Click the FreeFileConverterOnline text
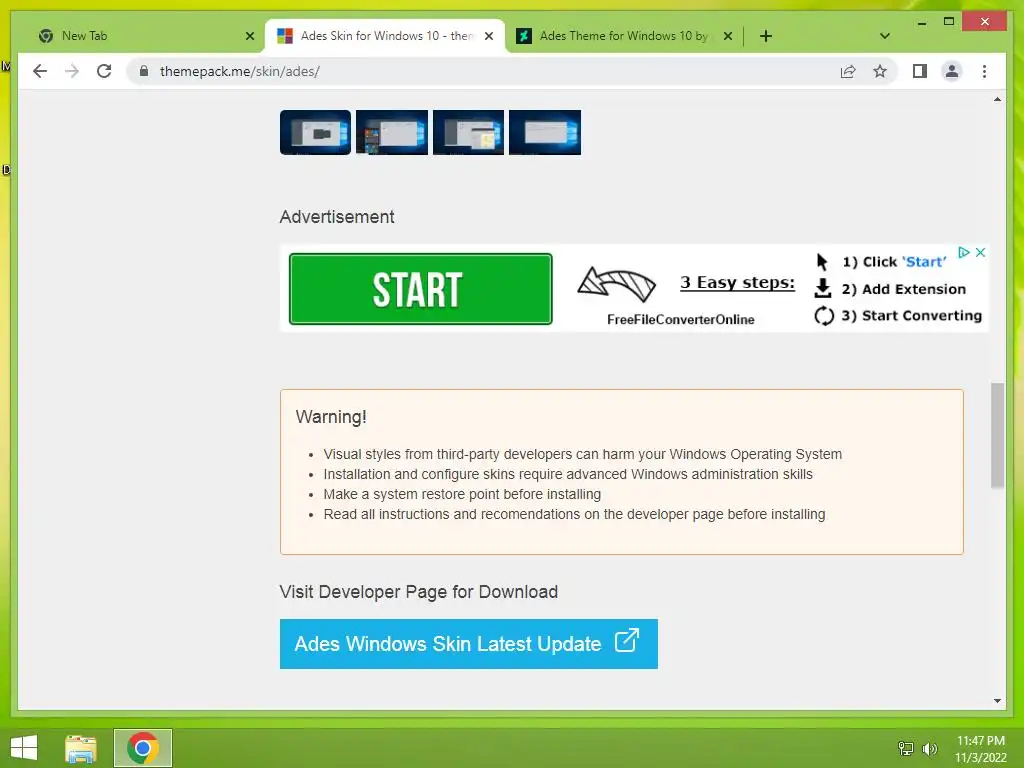This screenshot has width=1024, height=768. tap(680, 319)
